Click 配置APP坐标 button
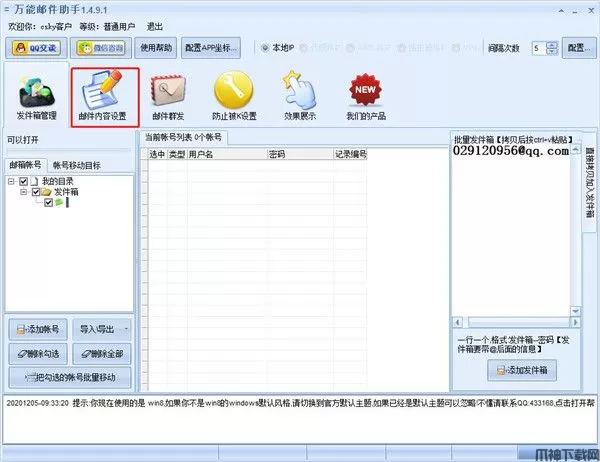The width and height of the screenshot is (600, 462). point(211,48)
